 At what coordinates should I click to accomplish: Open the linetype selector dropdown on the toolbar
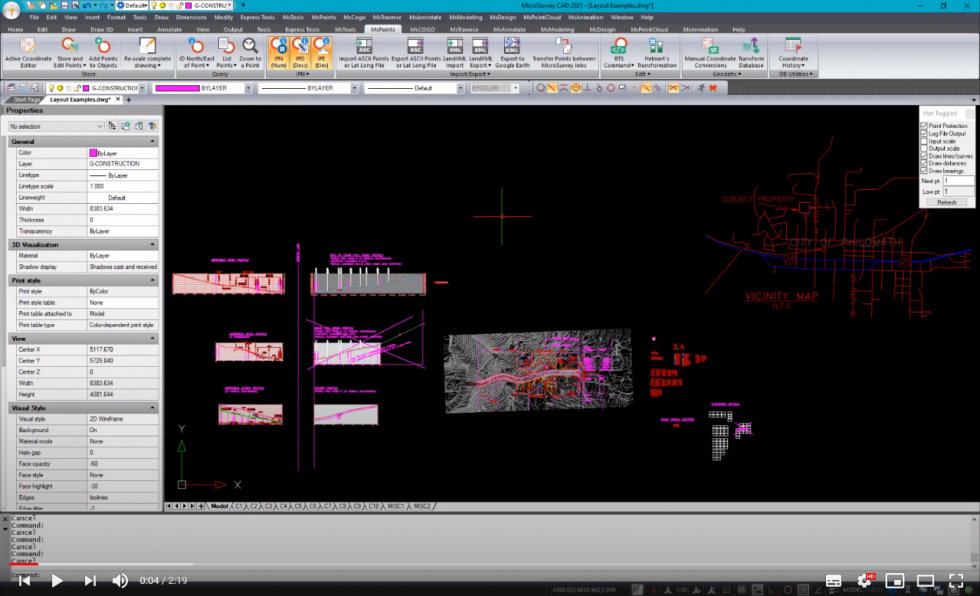[x=357, y=88]
